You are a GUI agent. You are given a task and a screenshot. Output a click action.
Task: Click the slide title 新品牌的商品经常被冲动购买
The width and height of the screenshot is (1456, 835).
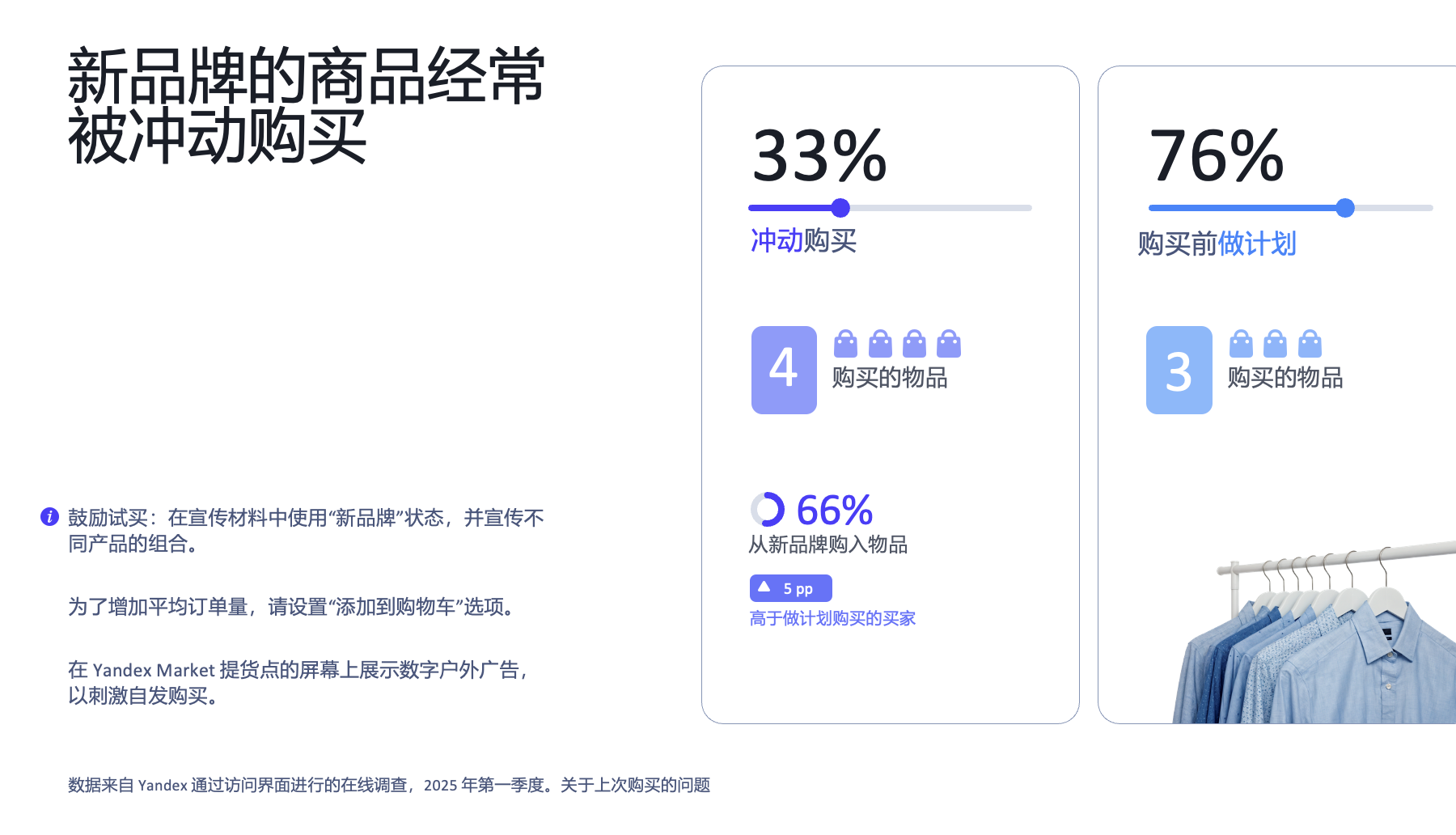307,106
